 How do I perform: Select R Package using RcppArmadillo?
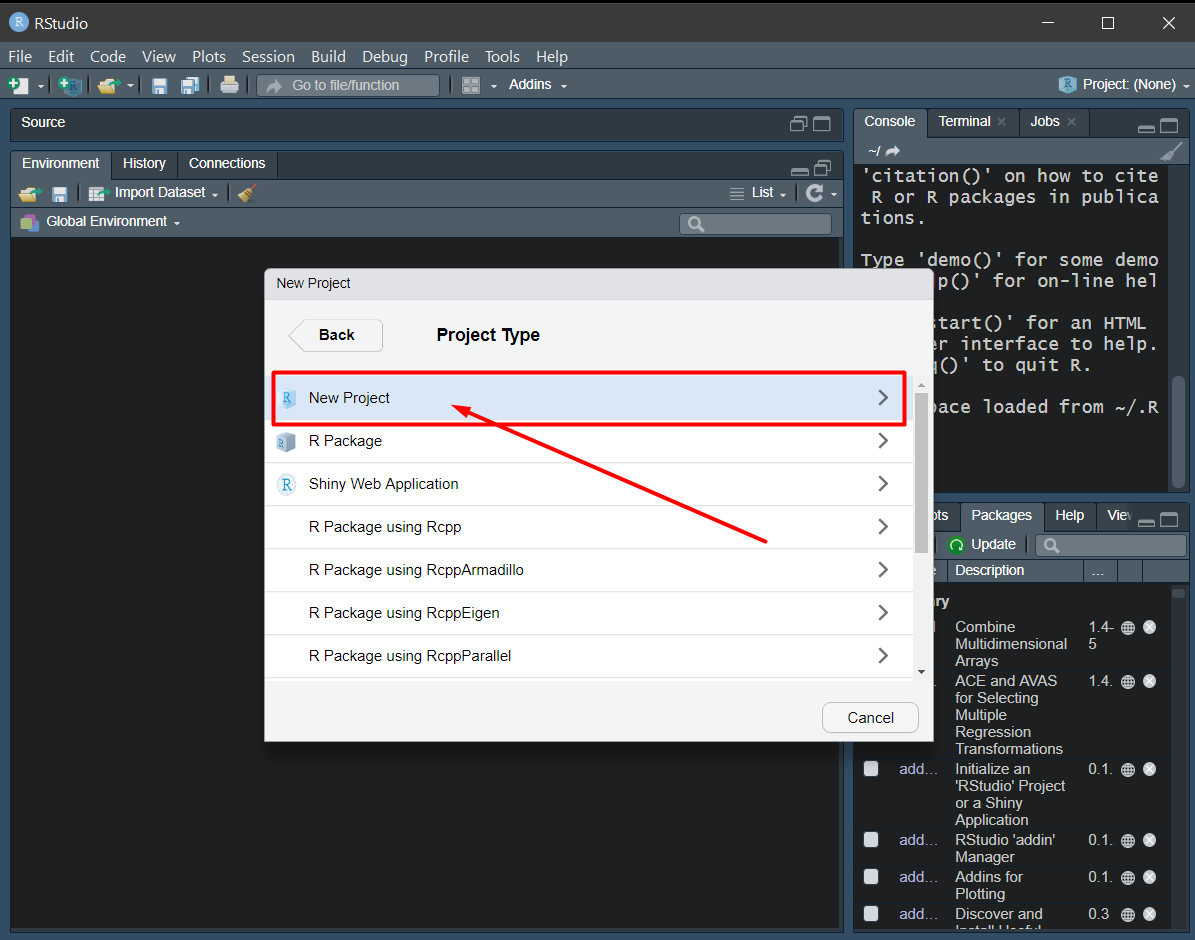(x=588, y=570)
